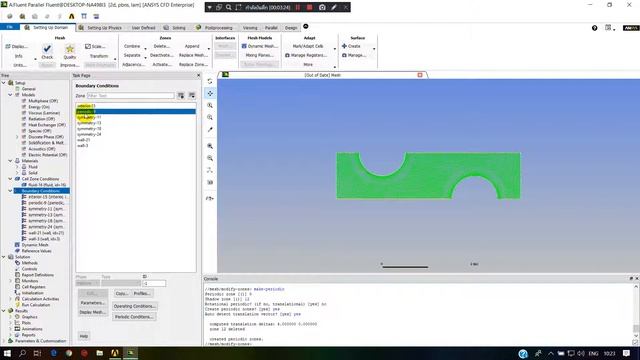Open the Combine dropdown arrow
The height and width of the screenshot is (360, 640).
coord(145,49)
